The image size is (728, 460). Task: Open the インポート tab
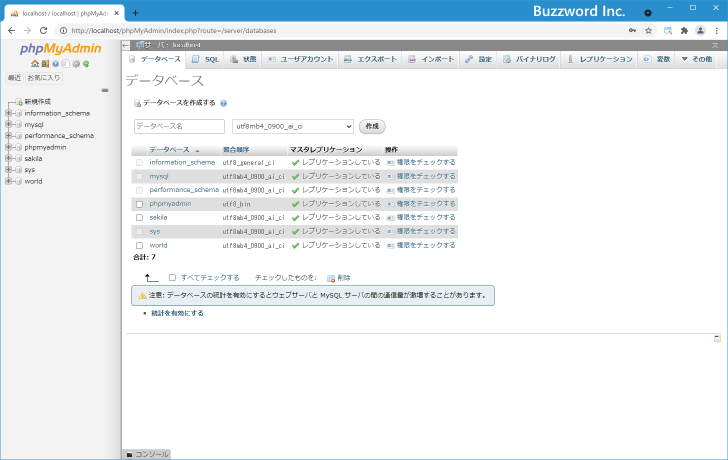431,59
